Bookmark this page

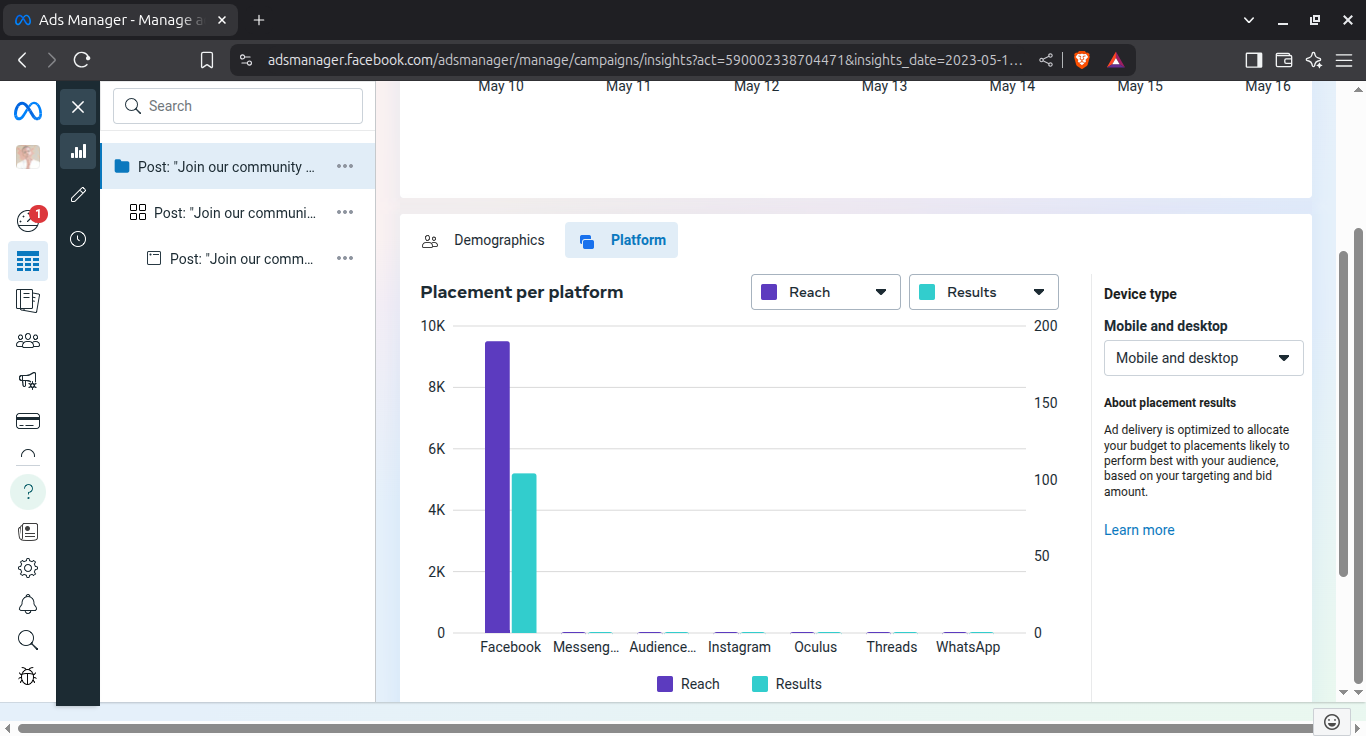coord(207,60)
